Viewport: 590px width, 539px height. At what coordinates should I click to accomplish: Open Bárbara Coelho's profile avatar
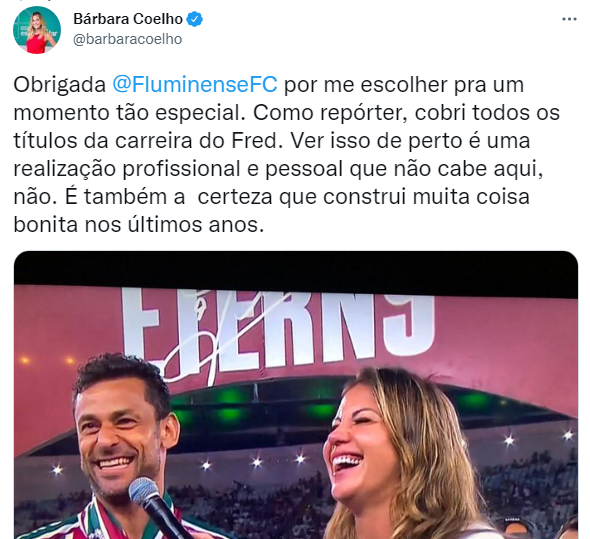coord(36,30)
